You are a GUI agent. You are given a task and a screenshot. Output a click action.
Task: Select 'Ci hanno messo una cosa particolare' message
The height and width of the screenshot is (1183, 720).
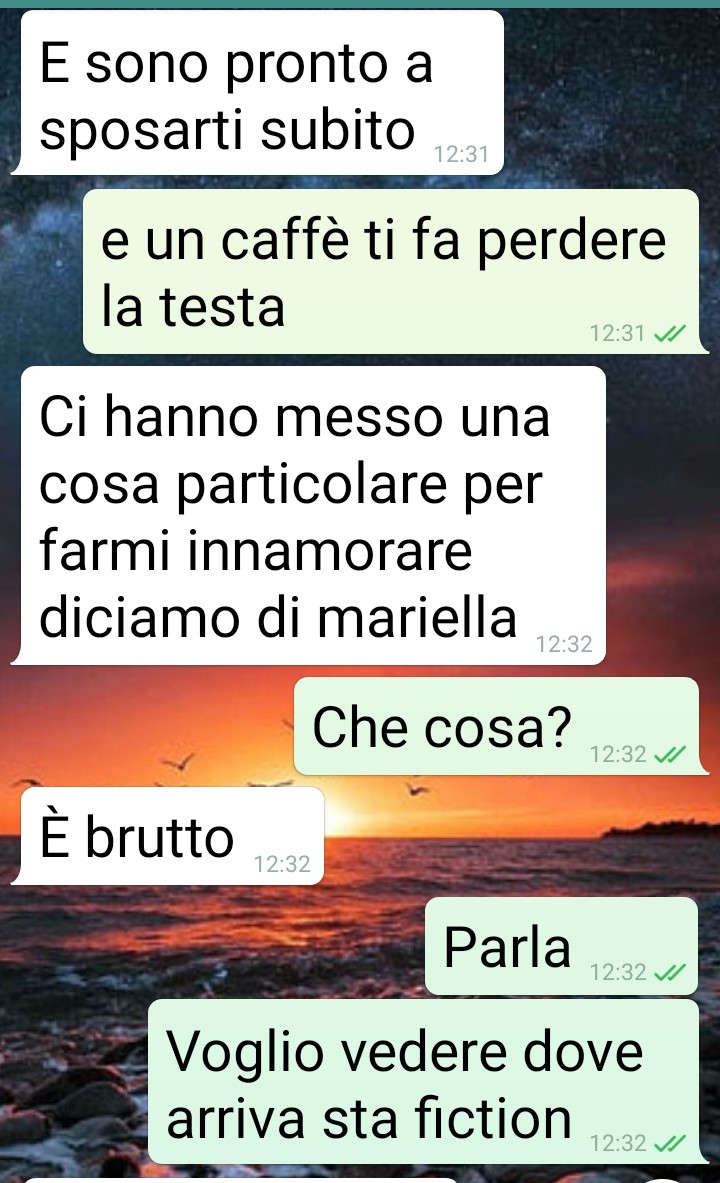pos(308,516)
